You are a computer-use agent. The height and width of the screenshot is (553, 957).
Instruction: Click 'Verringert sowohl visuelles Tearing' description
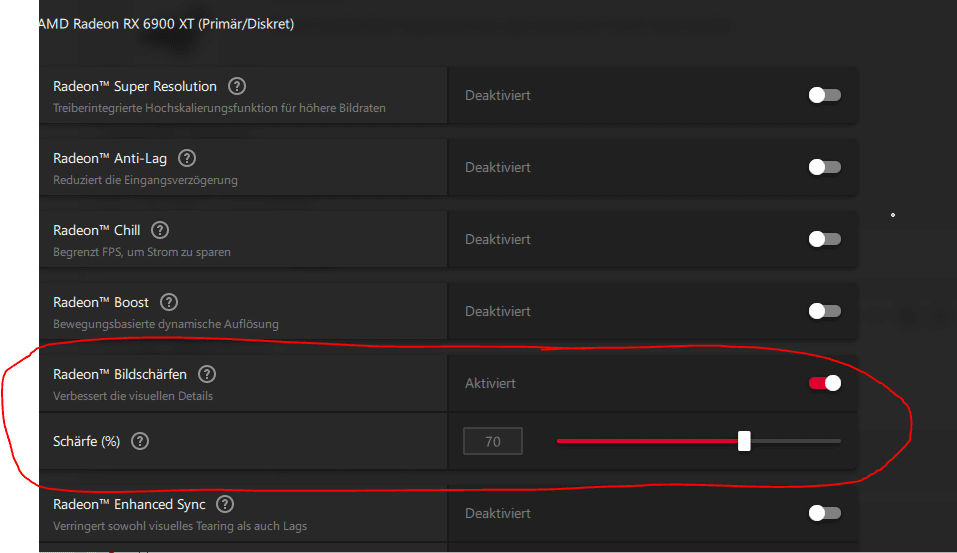pos(180,526)
